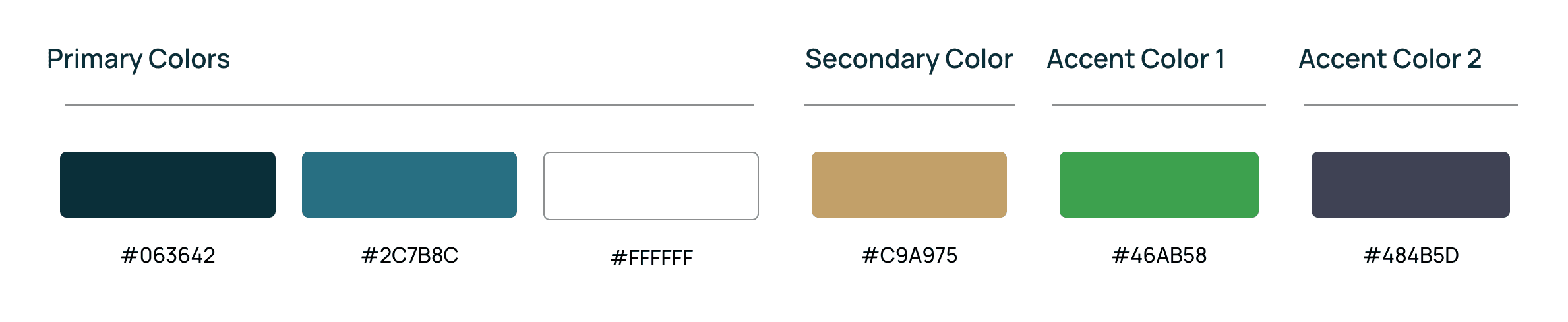Screen dimensions: 1568x322
Task: Click the #2C7B8C hex code text
Action: pos(409,255)
